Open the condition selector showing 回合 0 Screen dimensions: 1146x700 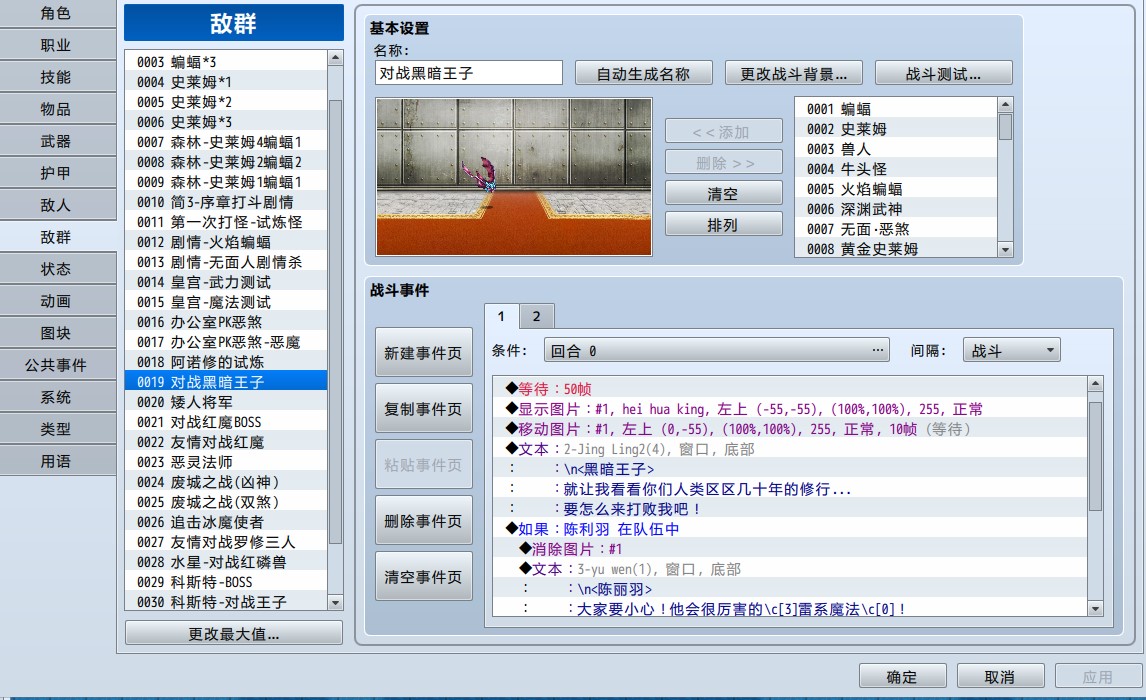[716, 351]
